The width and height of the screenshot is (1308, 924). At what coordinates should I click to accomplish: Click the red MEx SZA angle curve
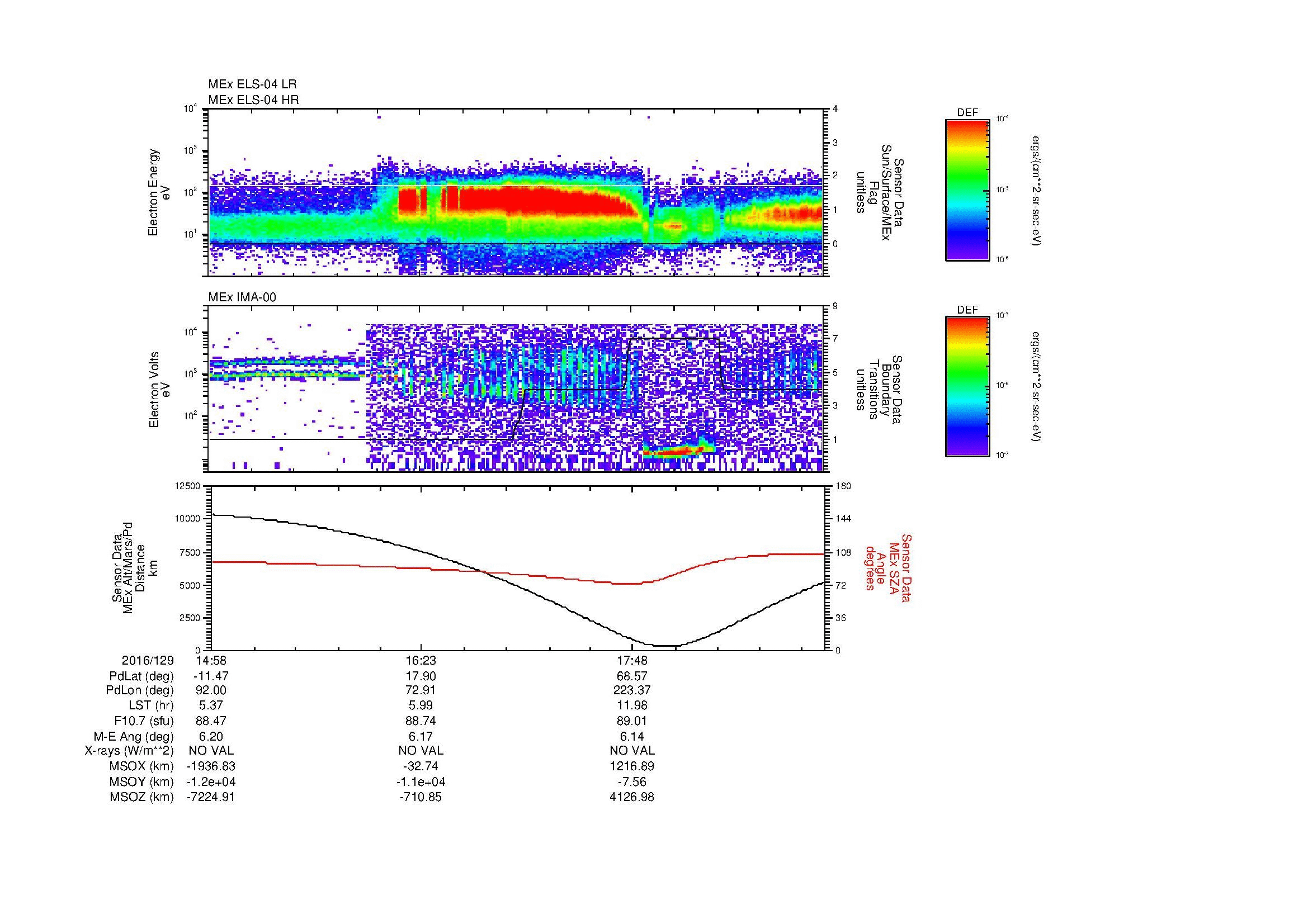517,567
